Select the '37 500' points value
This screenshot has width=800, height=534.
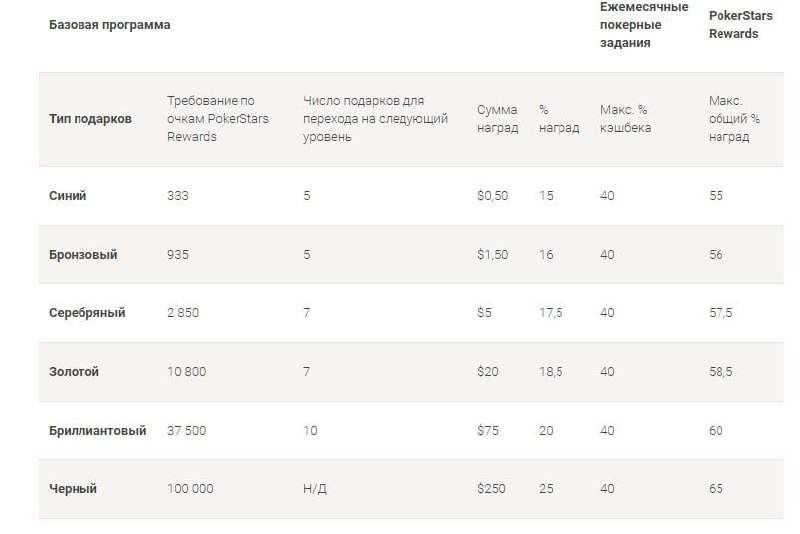(x=187, y=431)
